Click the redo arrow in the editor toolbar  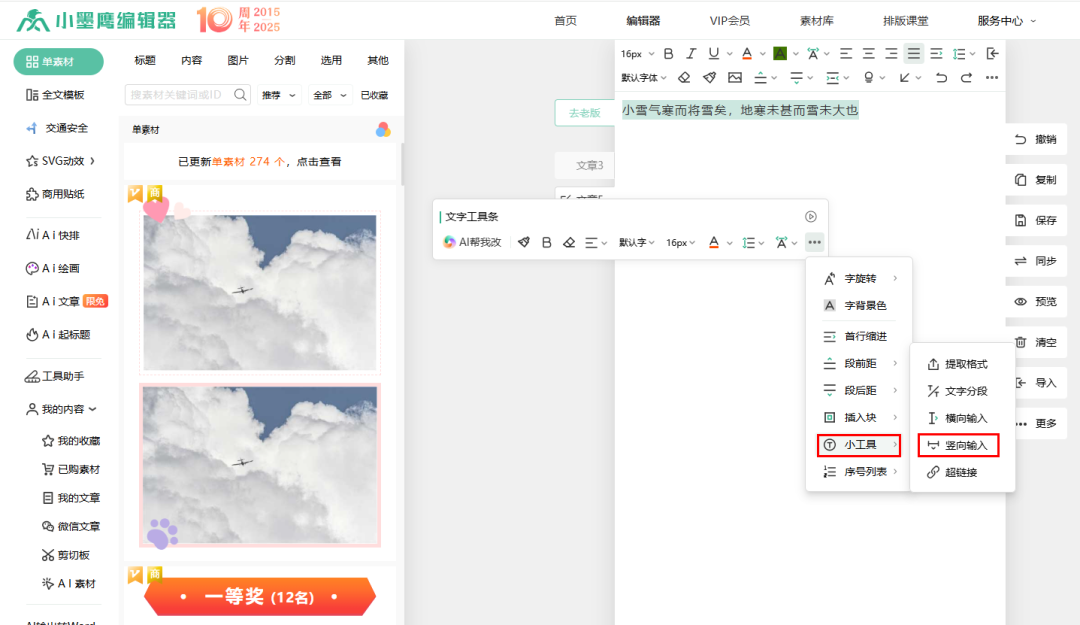(x=966, y=77)
